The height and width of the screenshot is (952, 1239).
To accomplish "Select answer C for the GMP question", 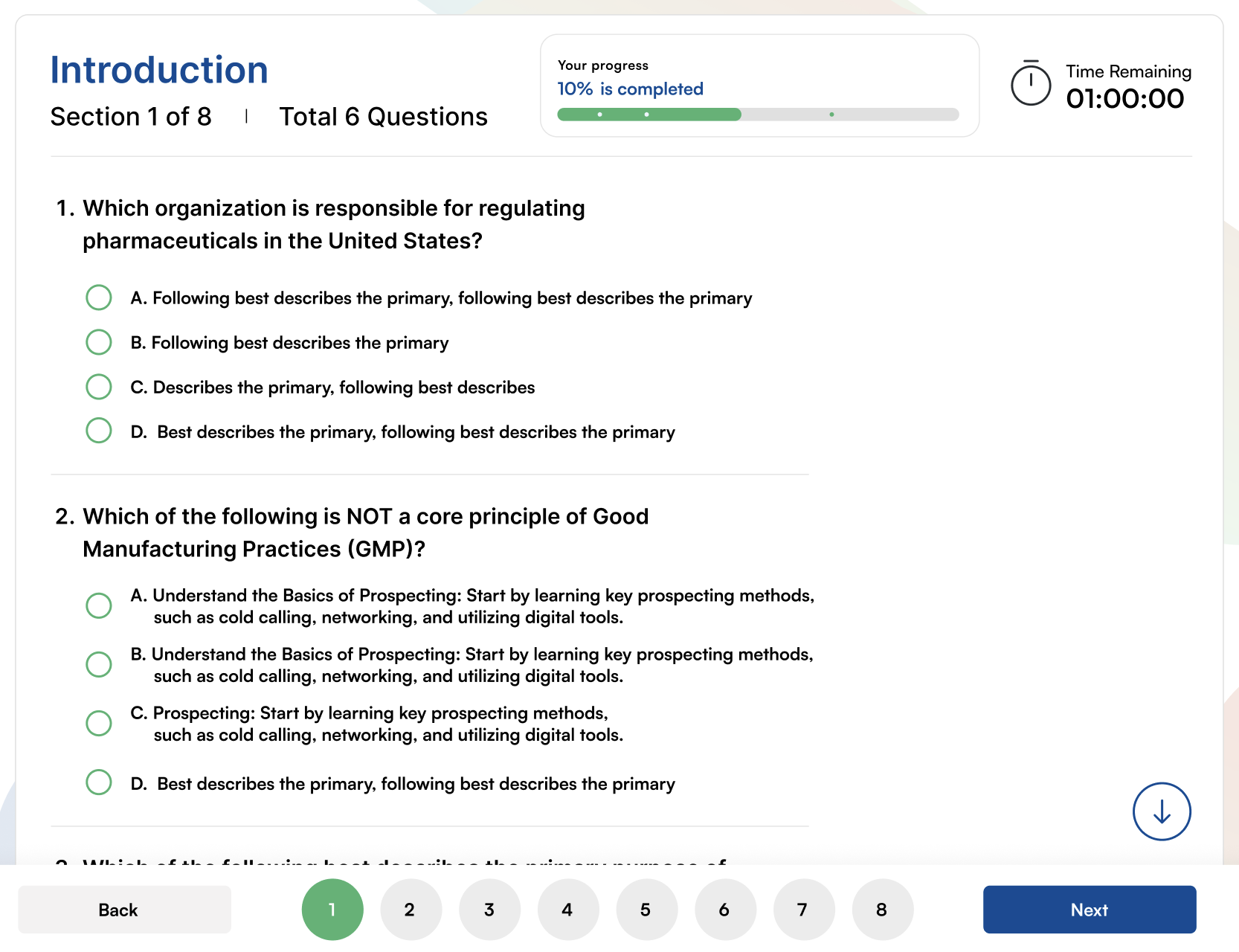I will tap(98, 722).
